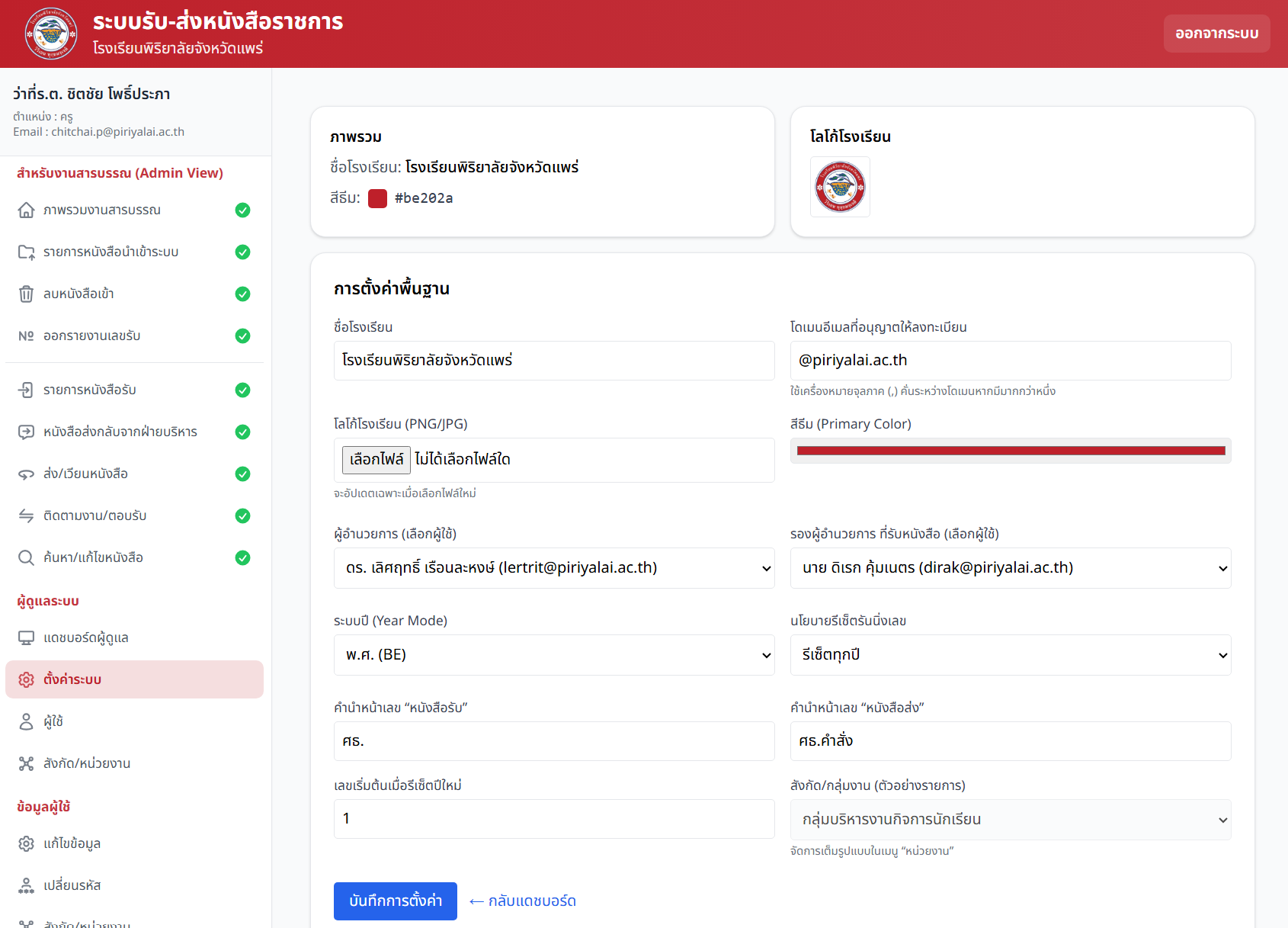Click the home icon for ภาพรวมงานสารบรรณ

(26, 210)
